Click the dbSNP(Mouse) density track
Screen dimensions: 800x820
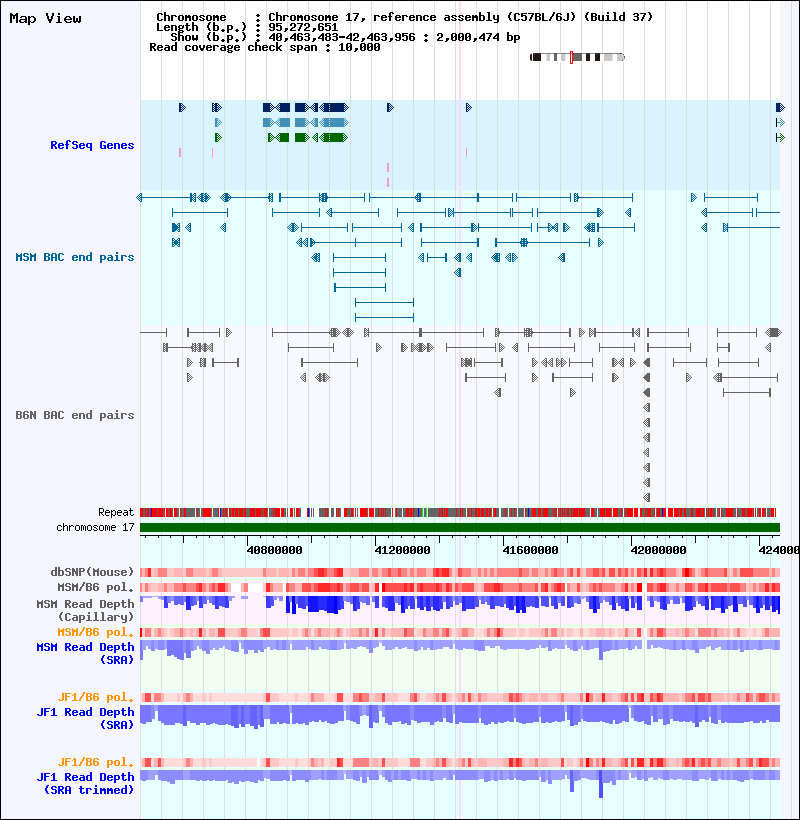click(460, 573)
